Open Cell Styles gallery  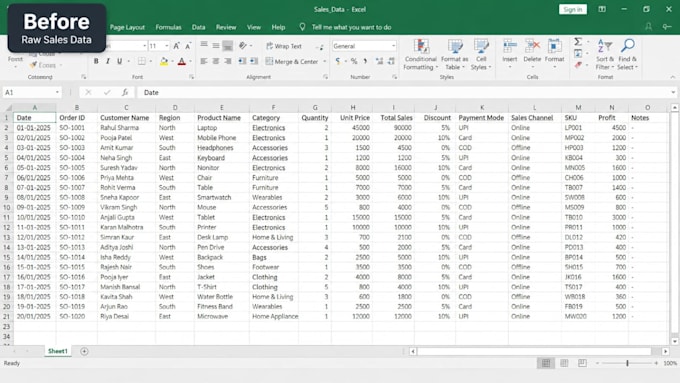(x=481, y=55)
